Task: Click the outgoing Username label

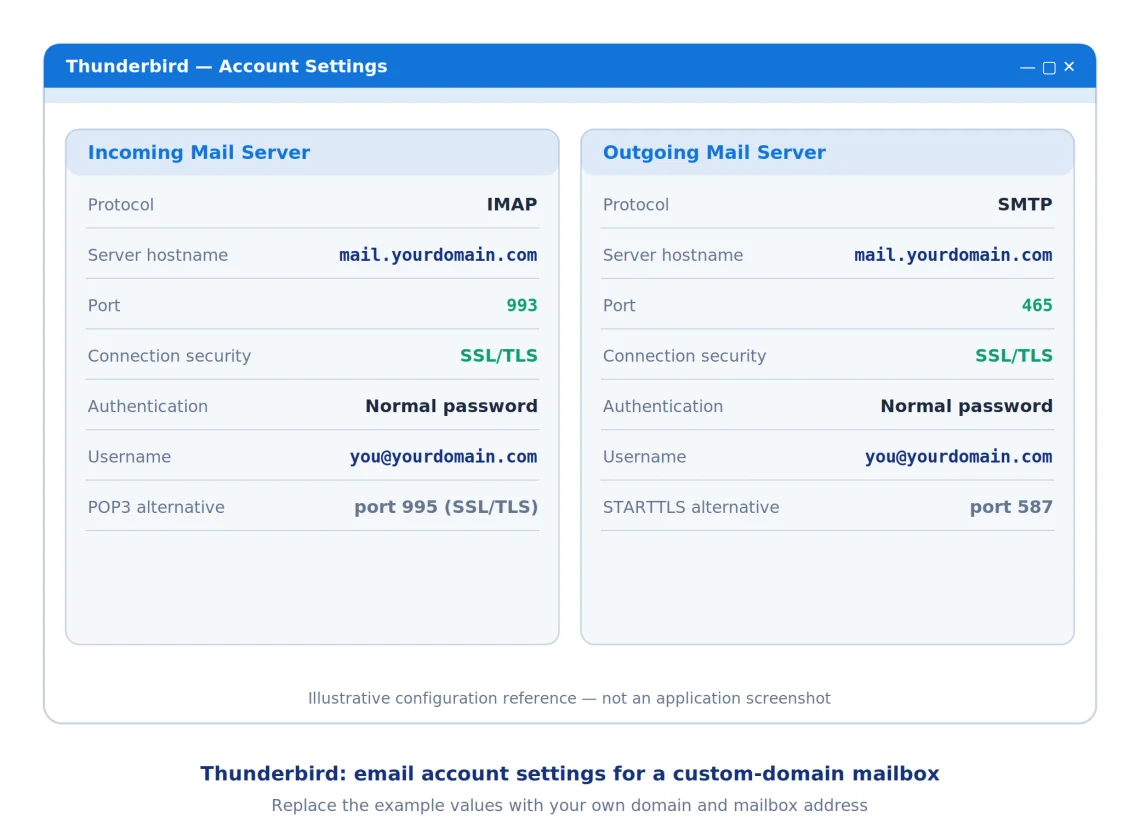Action: coord(644,456)
